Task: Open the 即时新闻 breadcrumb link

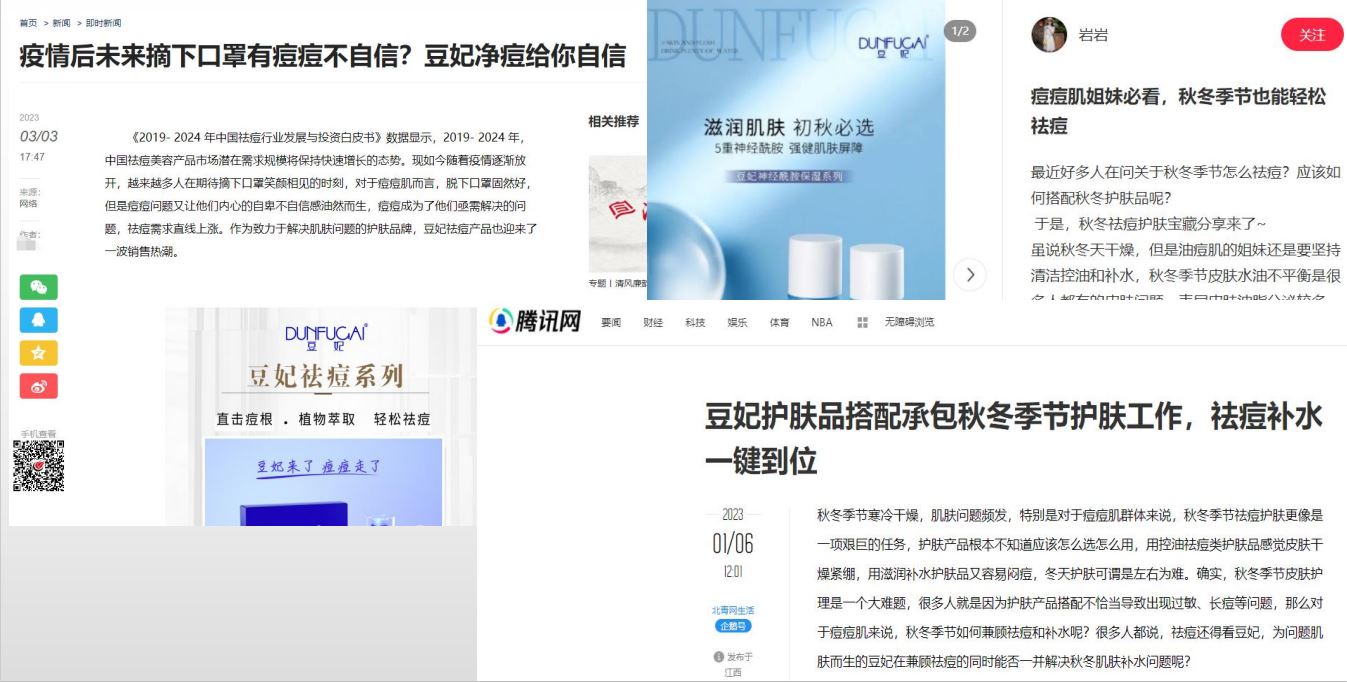Action: [104, 23]
